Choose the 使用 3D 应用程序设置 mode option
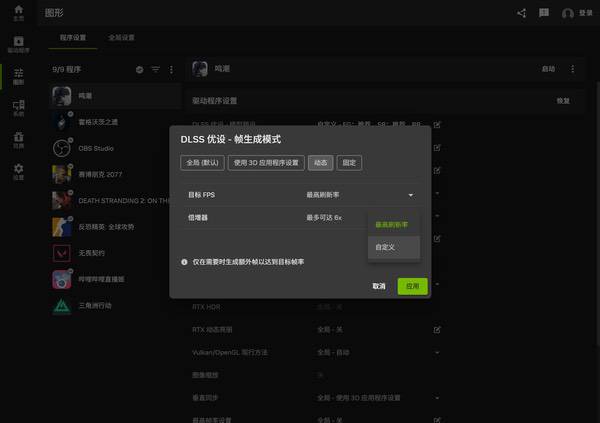This screenshot has height=423, width=600. pos(266,163)
